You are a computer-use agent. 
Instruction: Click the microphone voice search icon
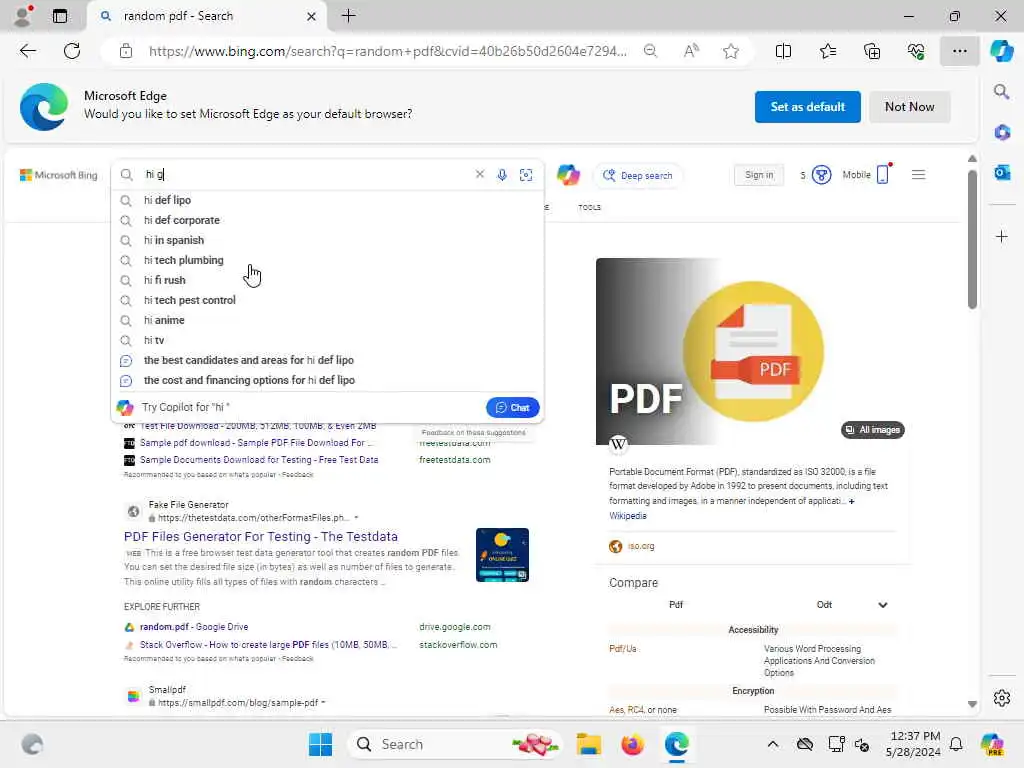tap(502, 174)
